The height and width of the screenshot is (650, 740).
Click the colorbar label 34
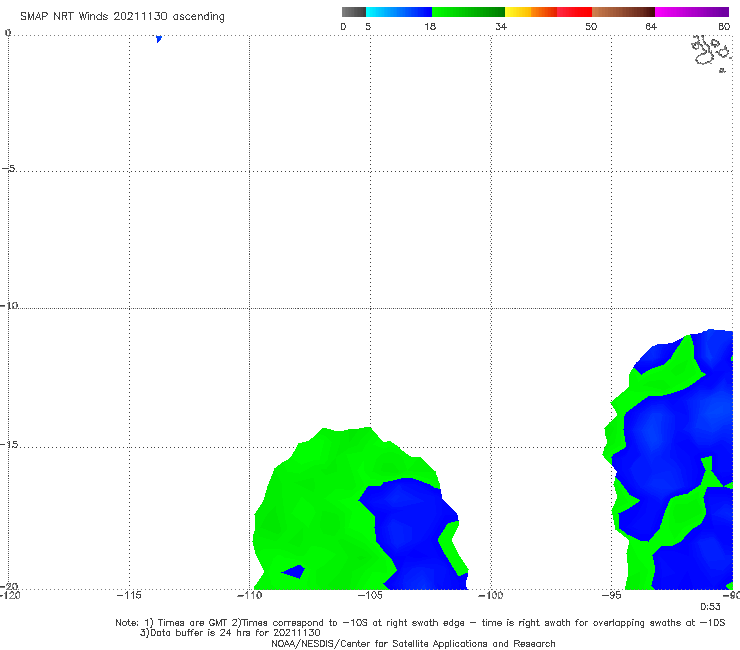coord(501,26)
